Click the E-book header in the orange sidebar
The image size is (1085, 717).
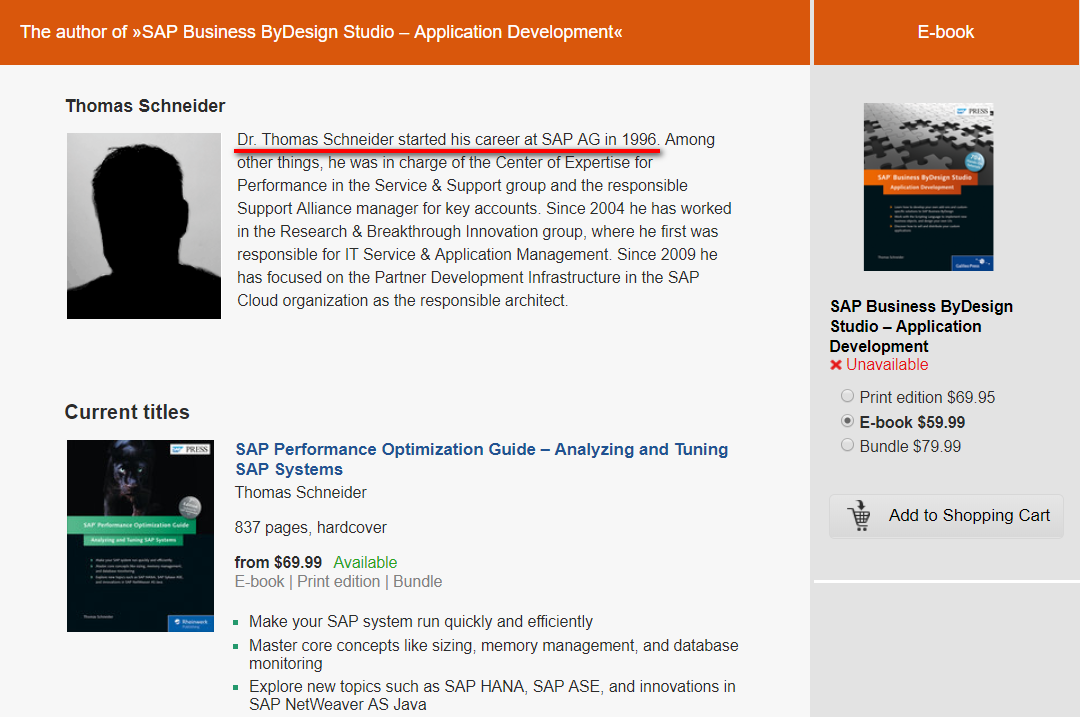(x=945, y=32)
